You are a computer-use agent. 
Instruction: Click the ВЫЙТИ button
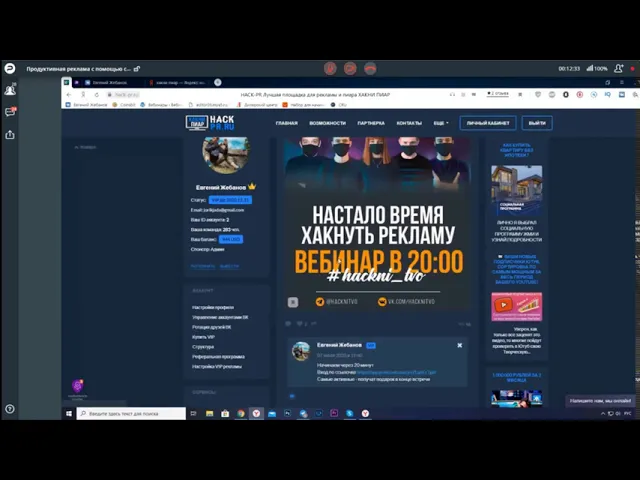point(537,123)
